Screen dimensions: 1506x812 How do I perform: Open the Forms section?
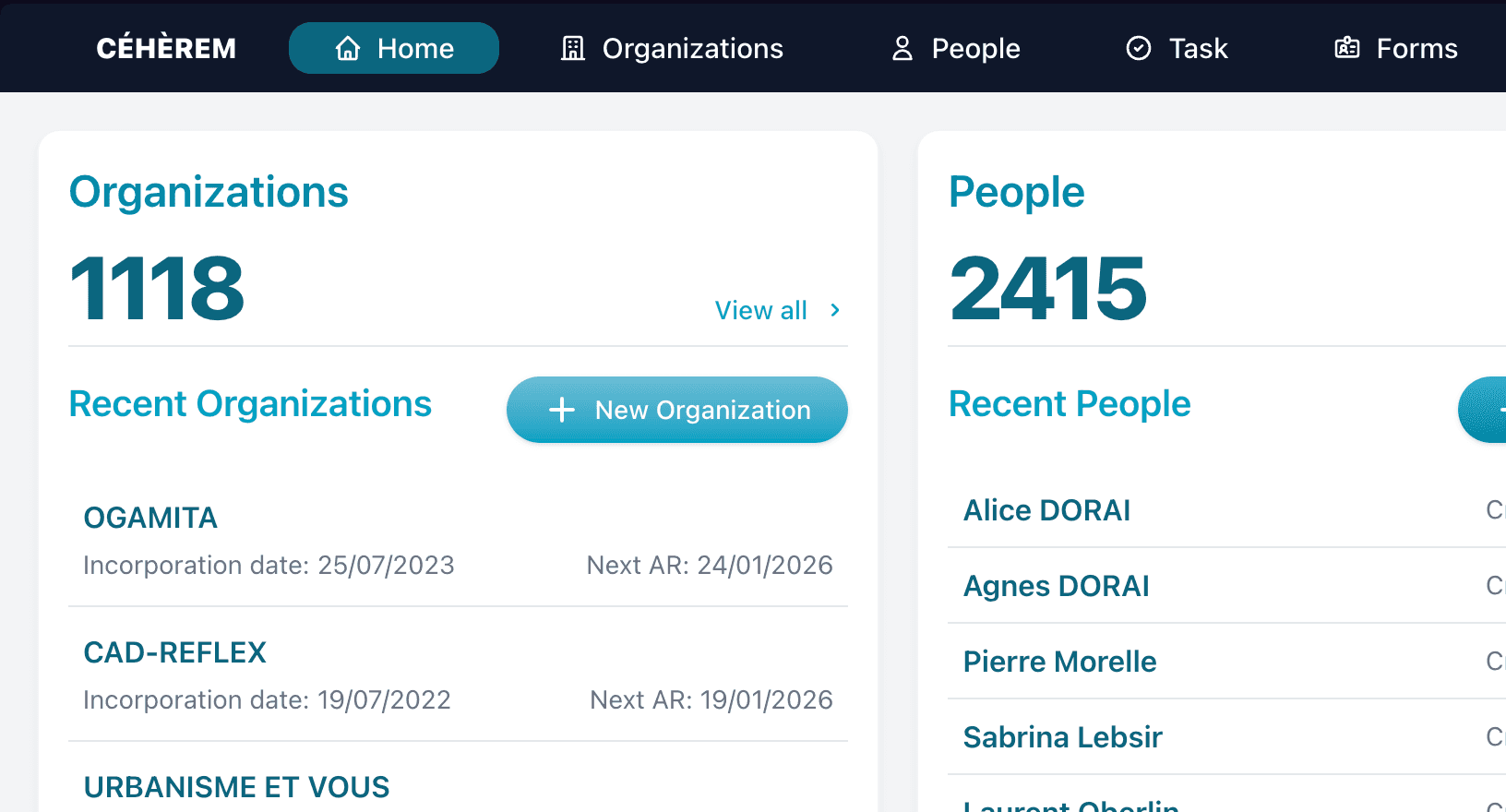coord(1396,48)
